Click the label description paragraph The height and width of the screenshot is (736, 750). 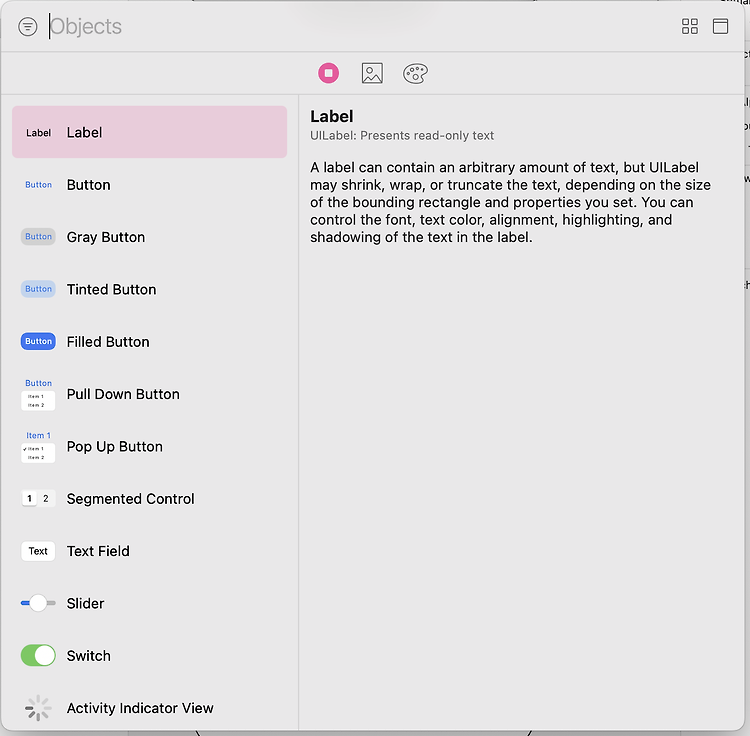coord(510,202)
